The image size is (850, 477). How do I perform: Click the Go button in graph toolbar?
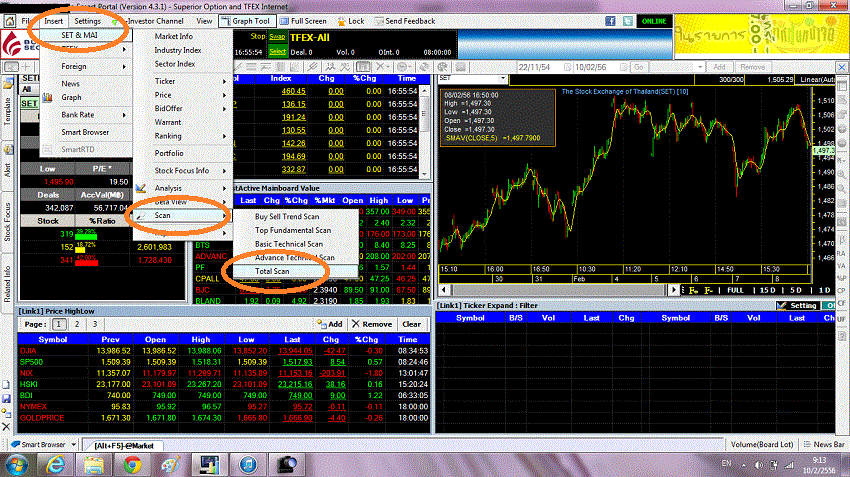coord(639,67)
